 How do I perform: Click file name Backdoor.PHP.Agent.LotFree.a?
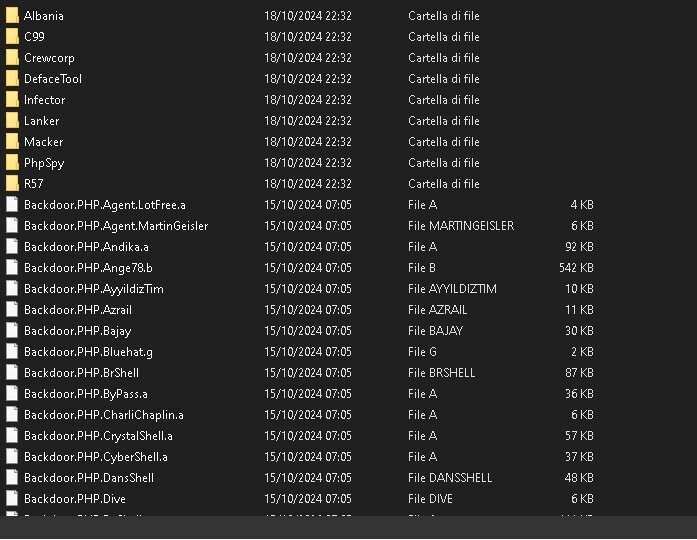[x=105, y=205]
